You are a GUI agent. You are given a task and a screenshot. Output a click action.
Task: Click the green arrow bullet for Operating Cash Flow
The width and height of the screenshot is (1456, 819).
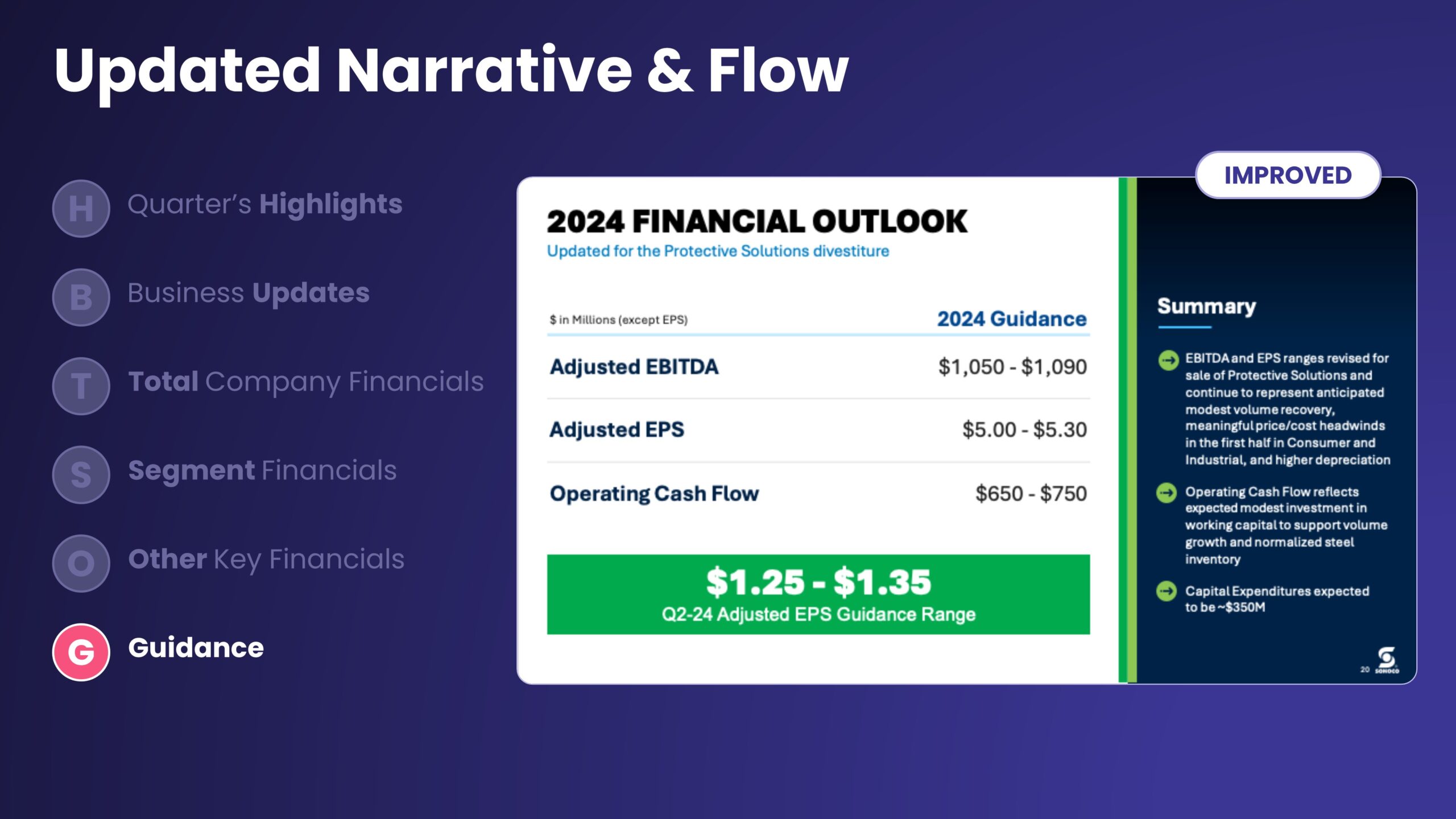pos(1167,493)
